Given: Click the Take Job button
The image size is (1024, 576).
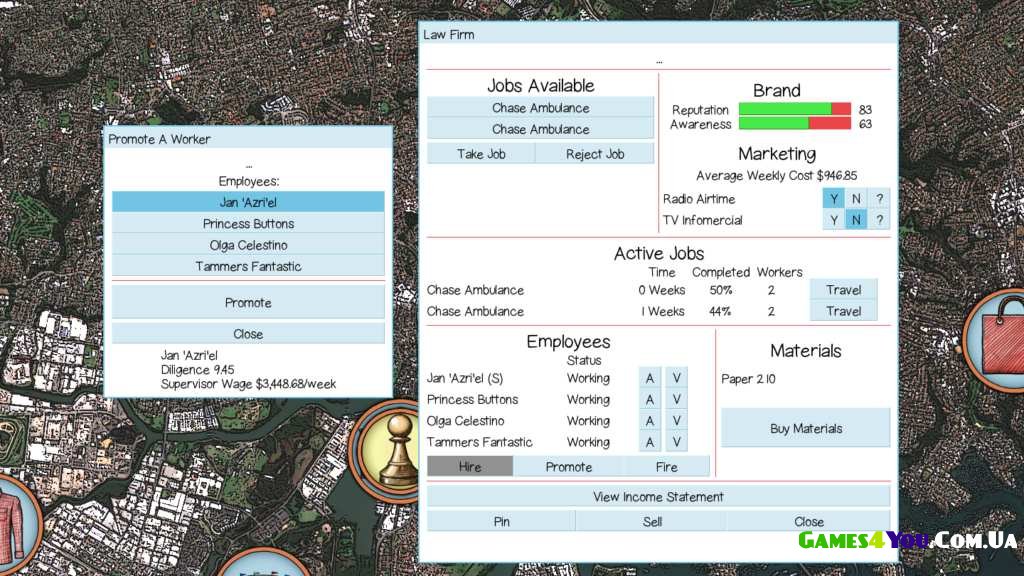Looking at the screenshot, I should coord(481,154).
